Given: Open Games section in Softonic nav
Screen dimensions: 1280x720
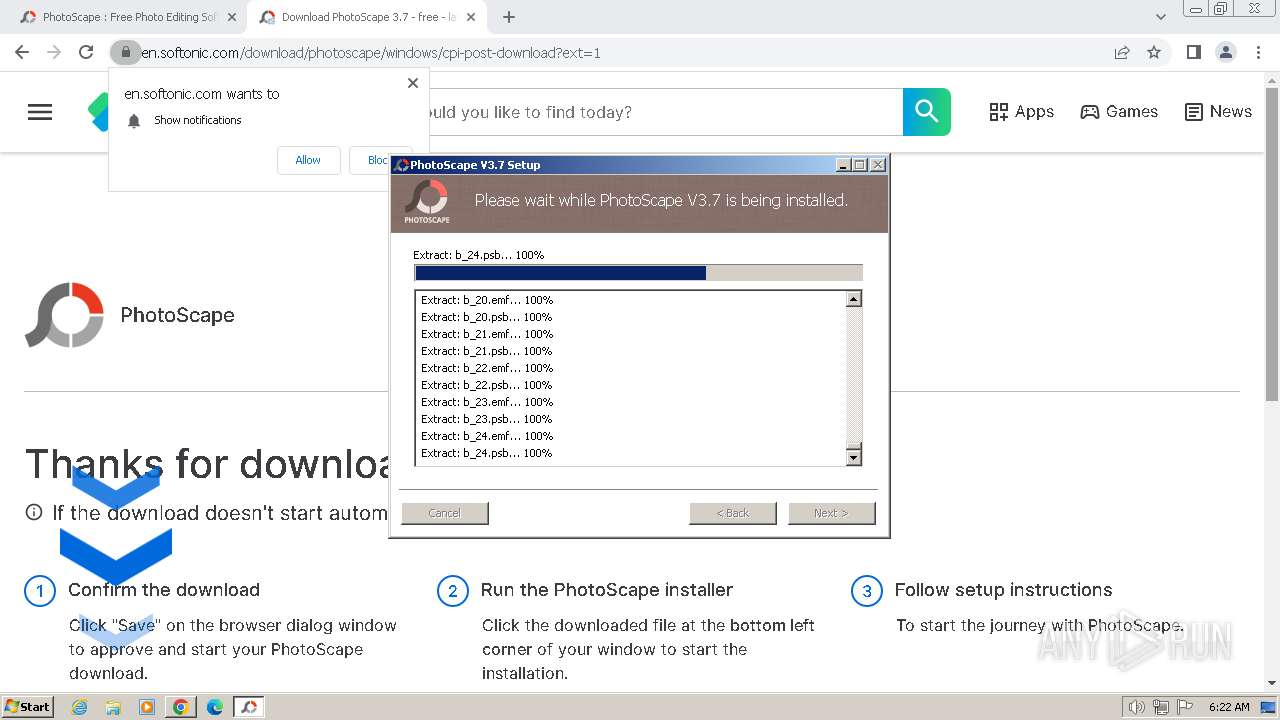Looking at the screenshot, I should pyautogui.click(x=1119, y=112).
